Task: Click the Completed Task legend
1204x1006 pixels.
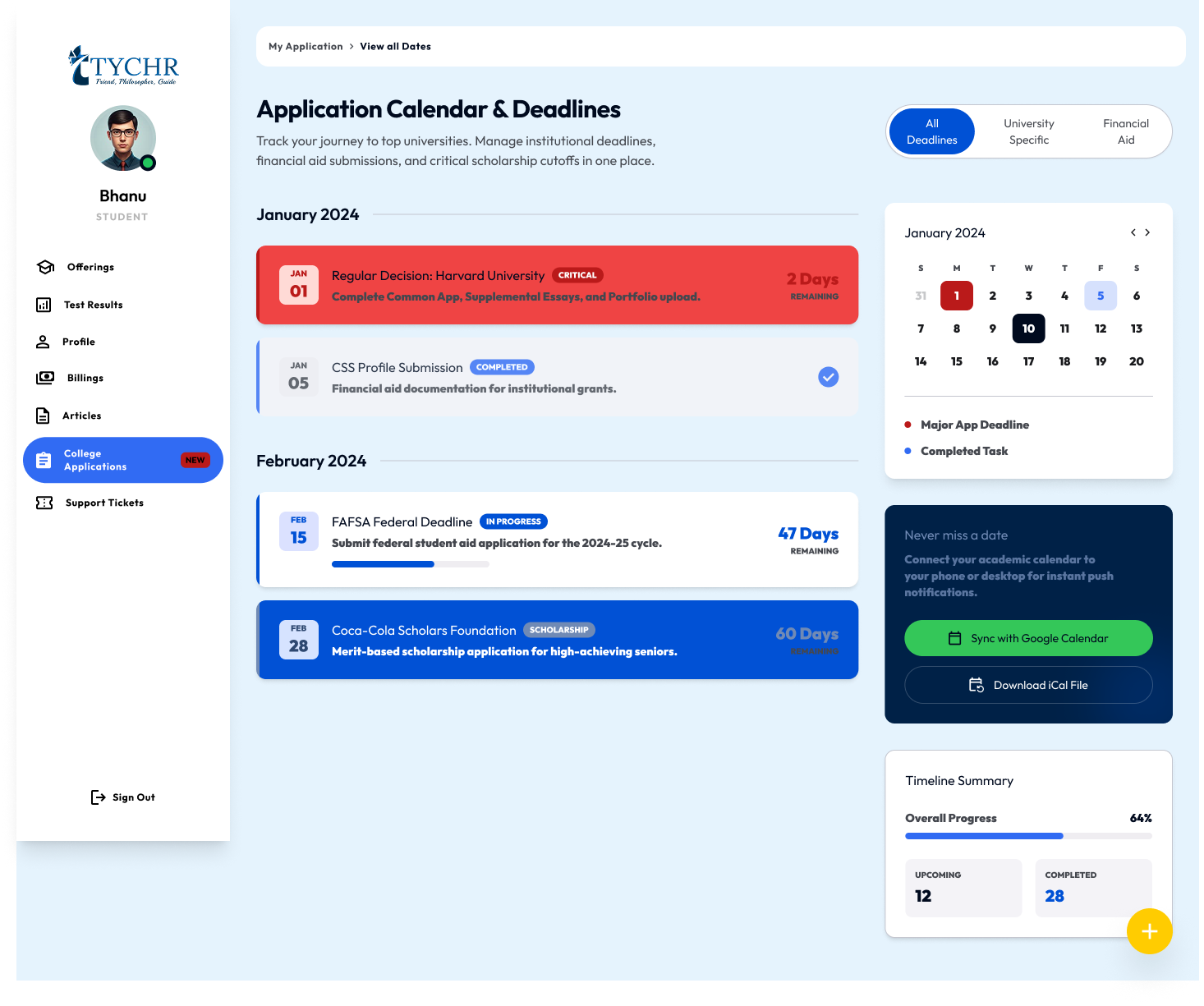Action: [x=964, y=451]
